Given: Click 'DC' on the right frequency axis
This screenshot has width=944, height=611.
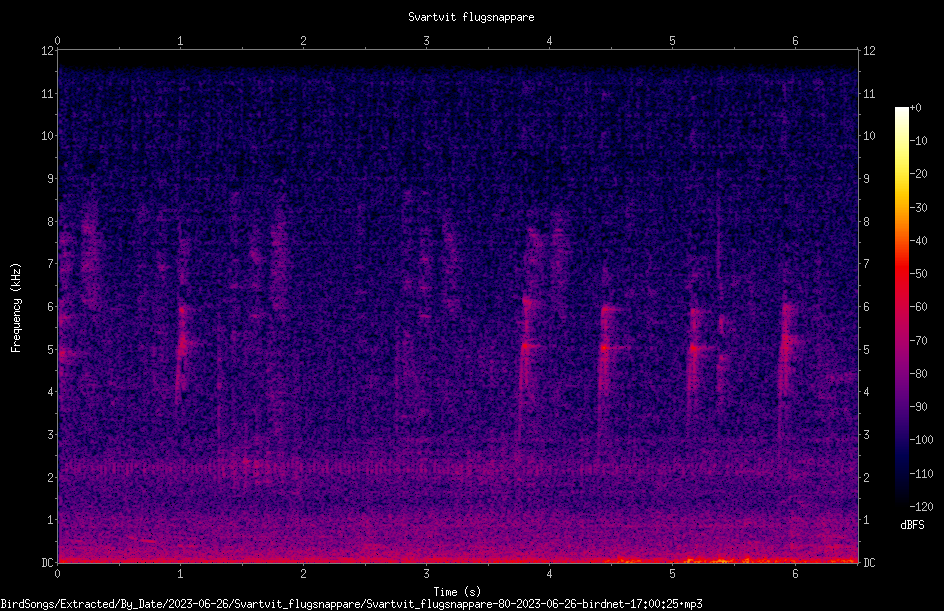Looking at the screenshot, I should (869, 562).
